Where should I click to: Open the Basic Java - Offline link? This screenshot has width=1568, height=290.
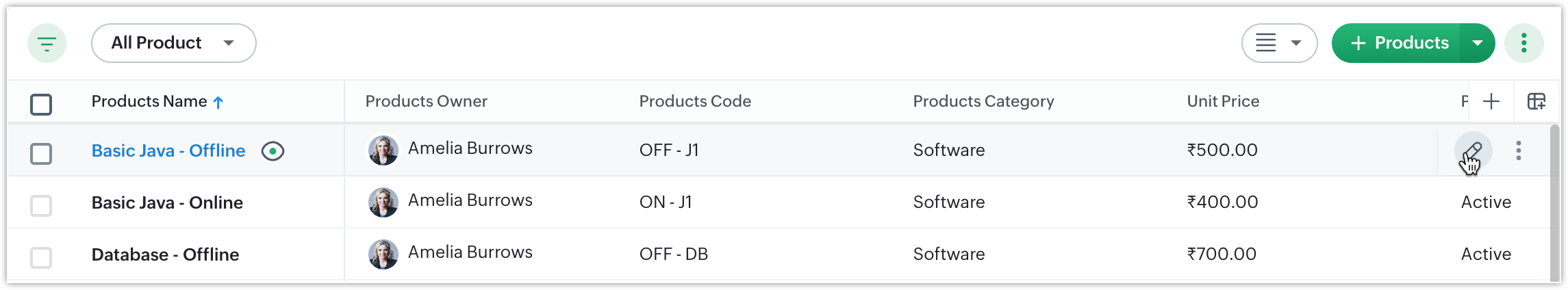[168, 150]
